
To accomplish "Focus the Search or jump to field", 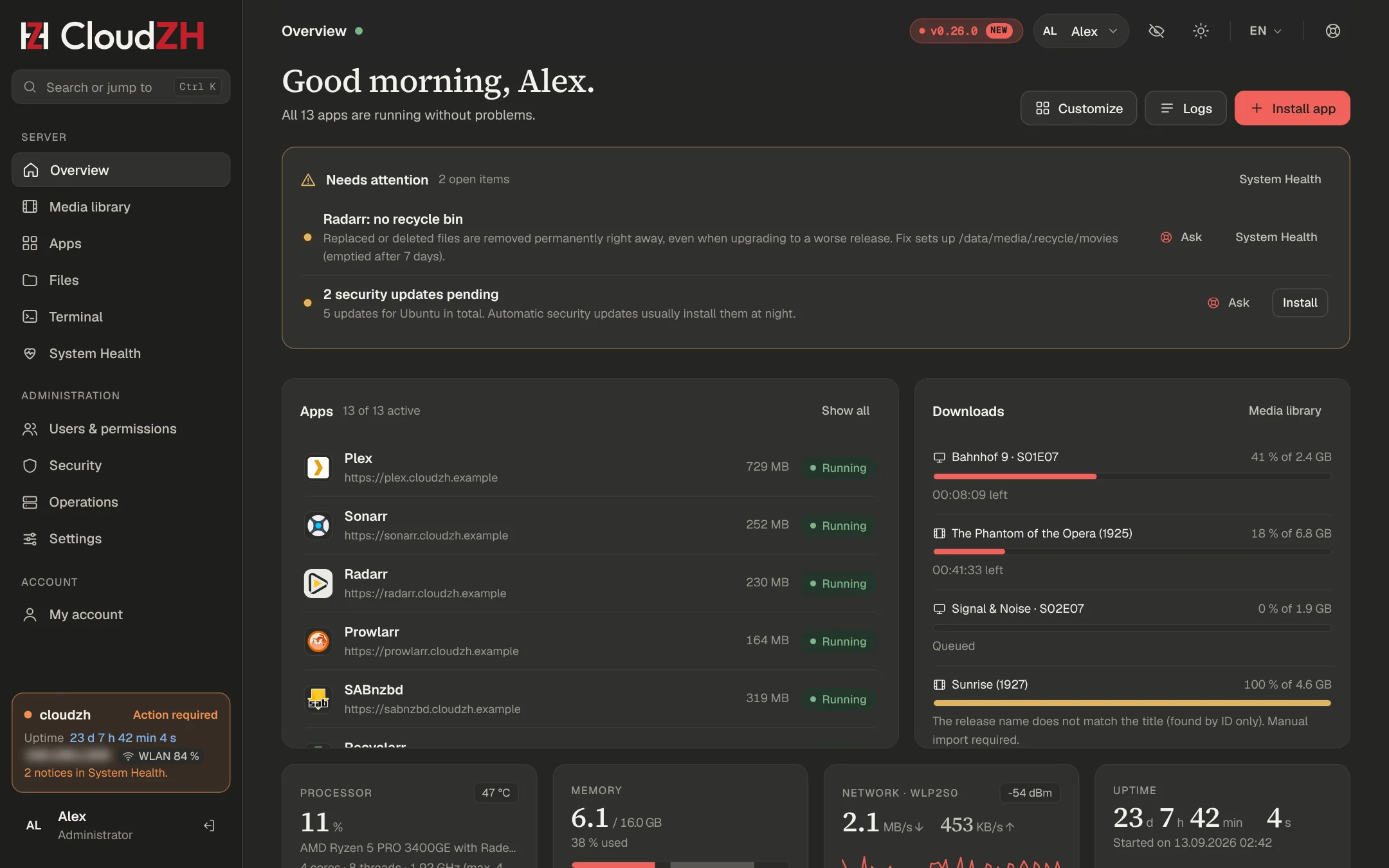I will pos(121,87).
